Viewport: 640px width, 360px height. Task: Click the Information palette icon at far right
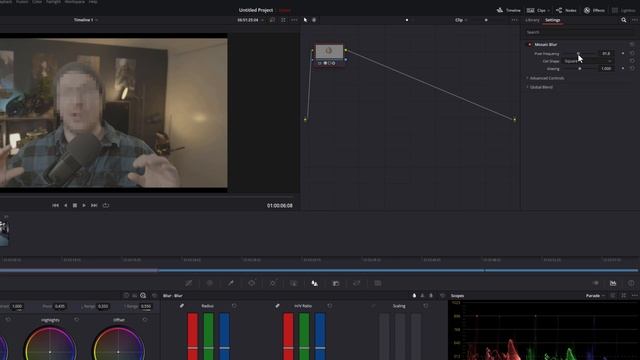click(631, 283)
